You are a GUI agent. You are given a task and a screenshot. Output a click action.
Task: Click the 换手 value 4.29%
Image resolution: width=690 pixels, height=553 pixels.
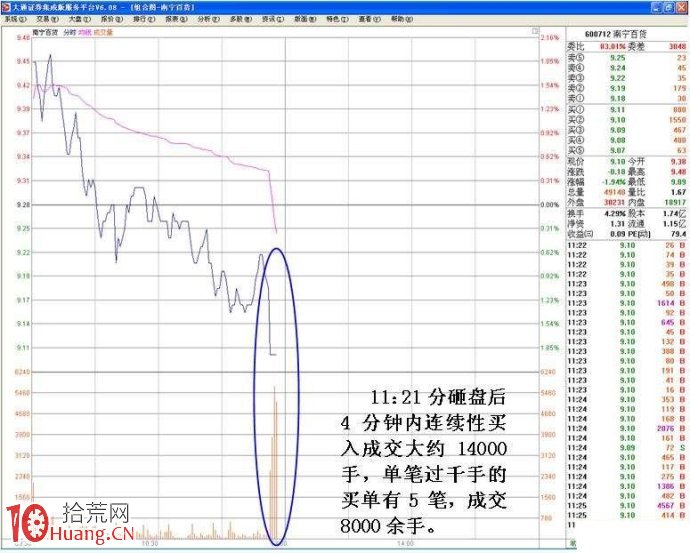coord(615,213)
